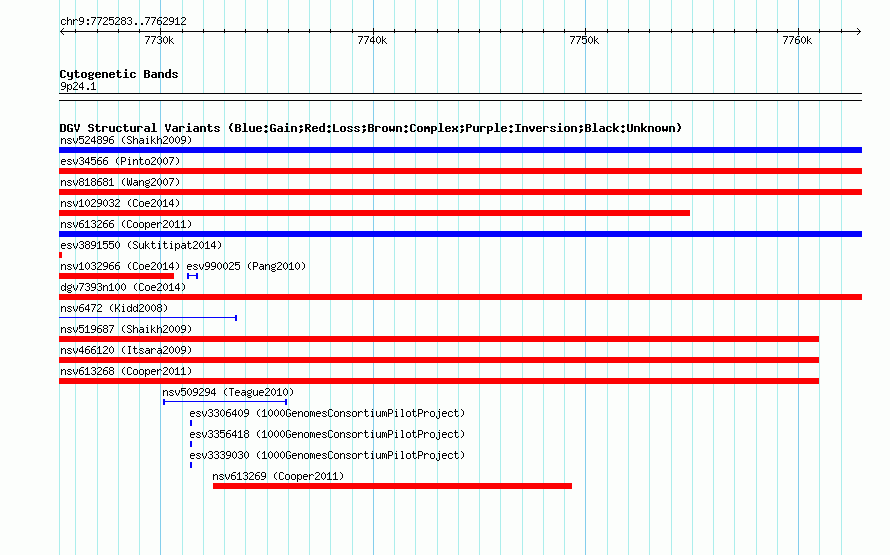Click the chr9:7725283..7762912 region label
890x555 pixels.
pyautogui.click(x=123, y=22)
